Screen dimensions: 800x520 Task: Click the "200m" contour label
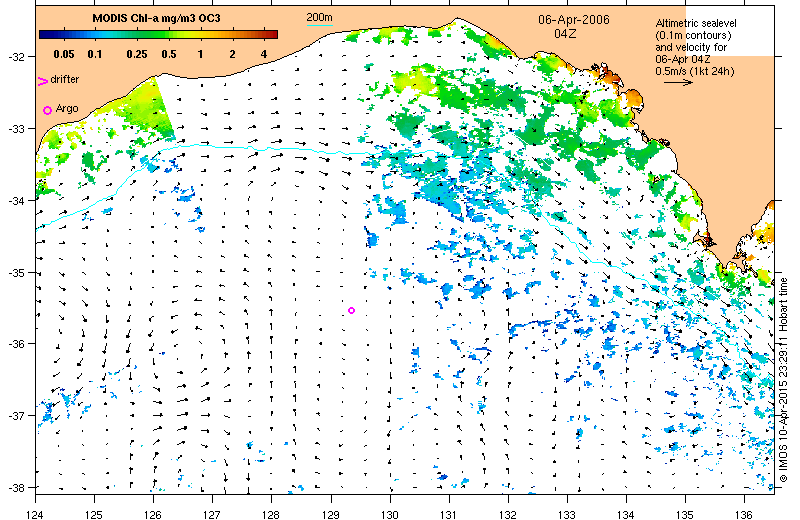319,18
